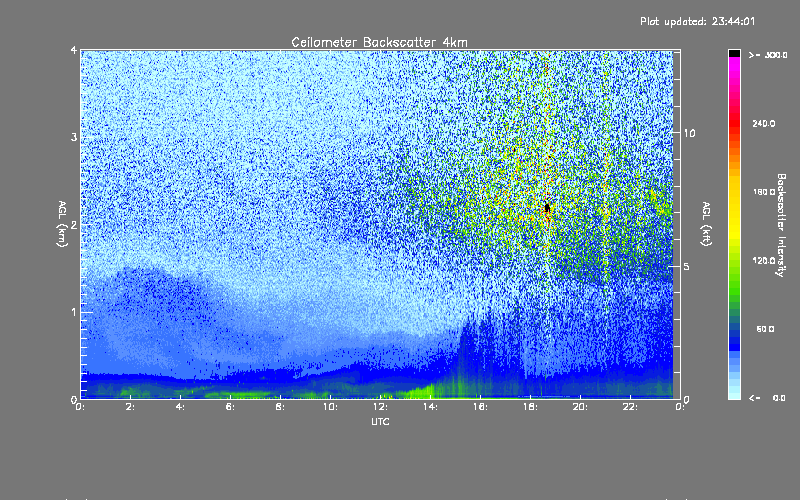Click the magenta band of the color scale
Viewport: 800px width, 500px height.
coord(734,65)
